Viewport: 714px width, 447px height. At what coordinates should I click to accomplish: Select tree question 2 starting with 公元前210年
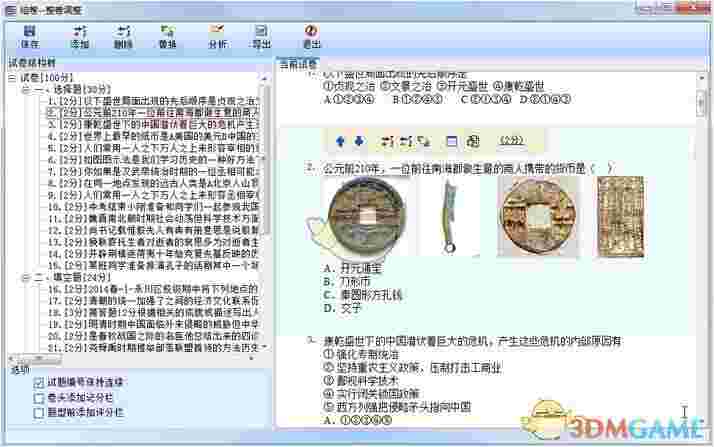coord(153,112)
